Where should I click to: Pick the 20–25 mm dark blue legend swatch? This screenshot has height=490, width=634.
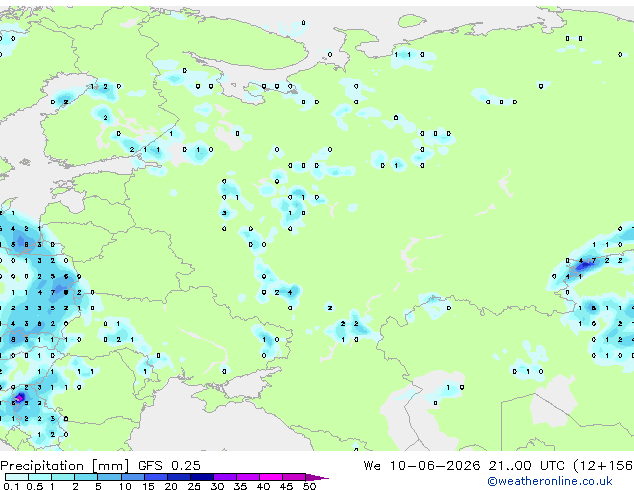179,477
